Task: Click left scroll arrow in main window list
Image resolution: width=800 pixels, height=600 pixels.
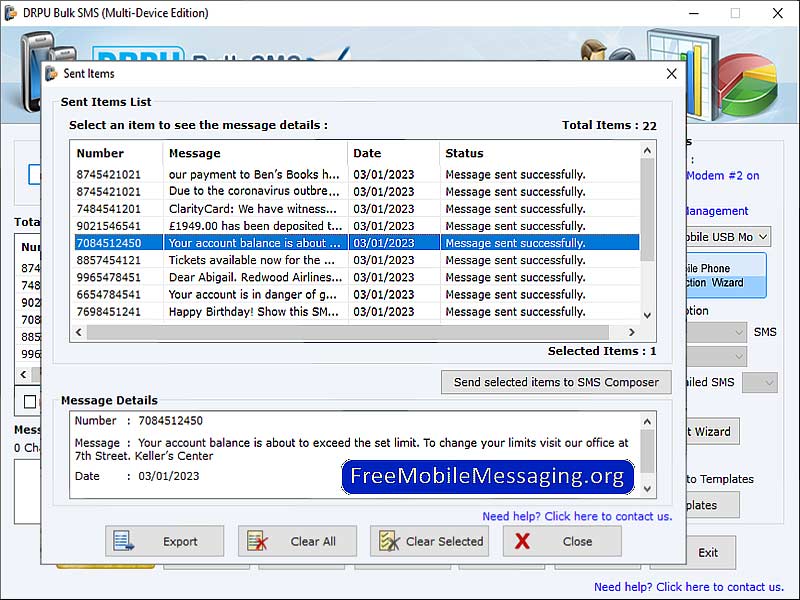Action: point(23,374)
